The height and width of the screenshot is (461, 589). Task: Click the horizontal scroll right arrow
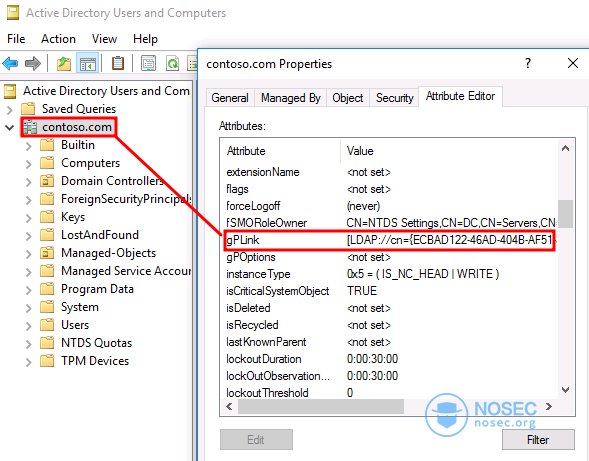[x=549, y=407]
